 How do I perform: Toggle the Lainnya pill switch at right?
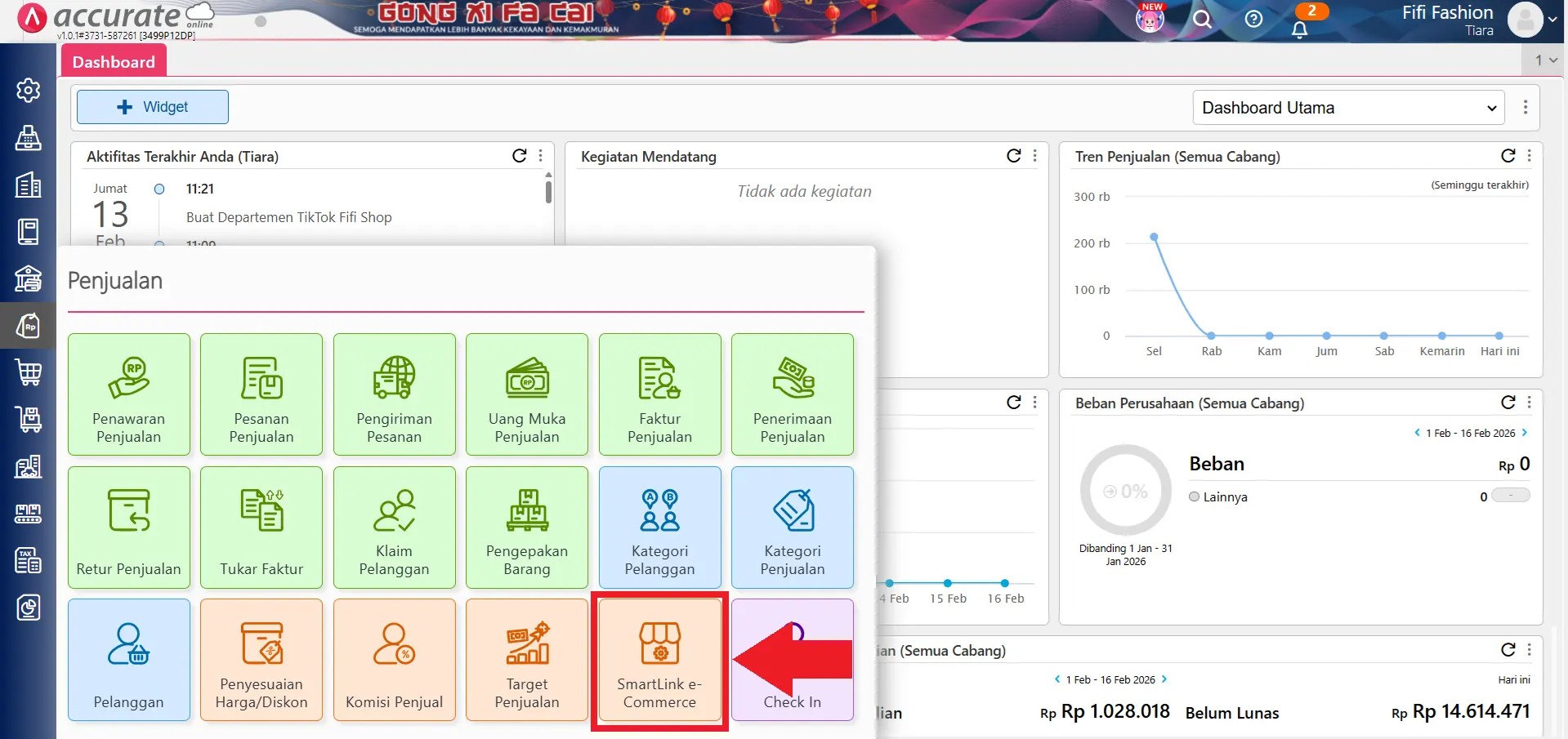tap(1510, 496)
